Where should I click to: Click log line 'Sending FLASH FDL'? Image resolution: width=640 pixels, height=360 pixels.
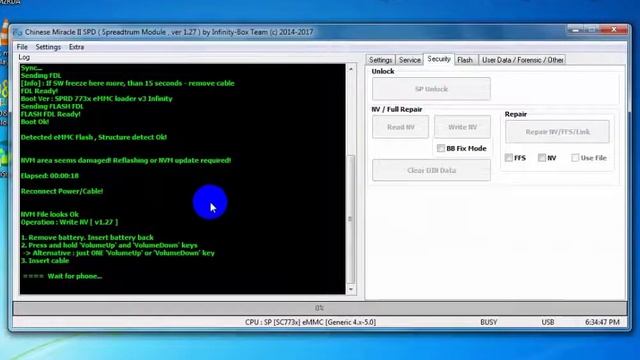(52, 107)
